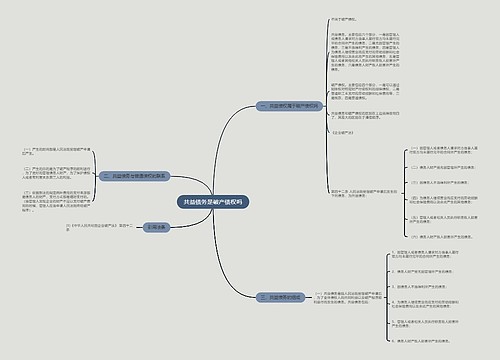500x360 pixels.
Task: Select the topmost leaf under branch 一
Action: point(344,20)
